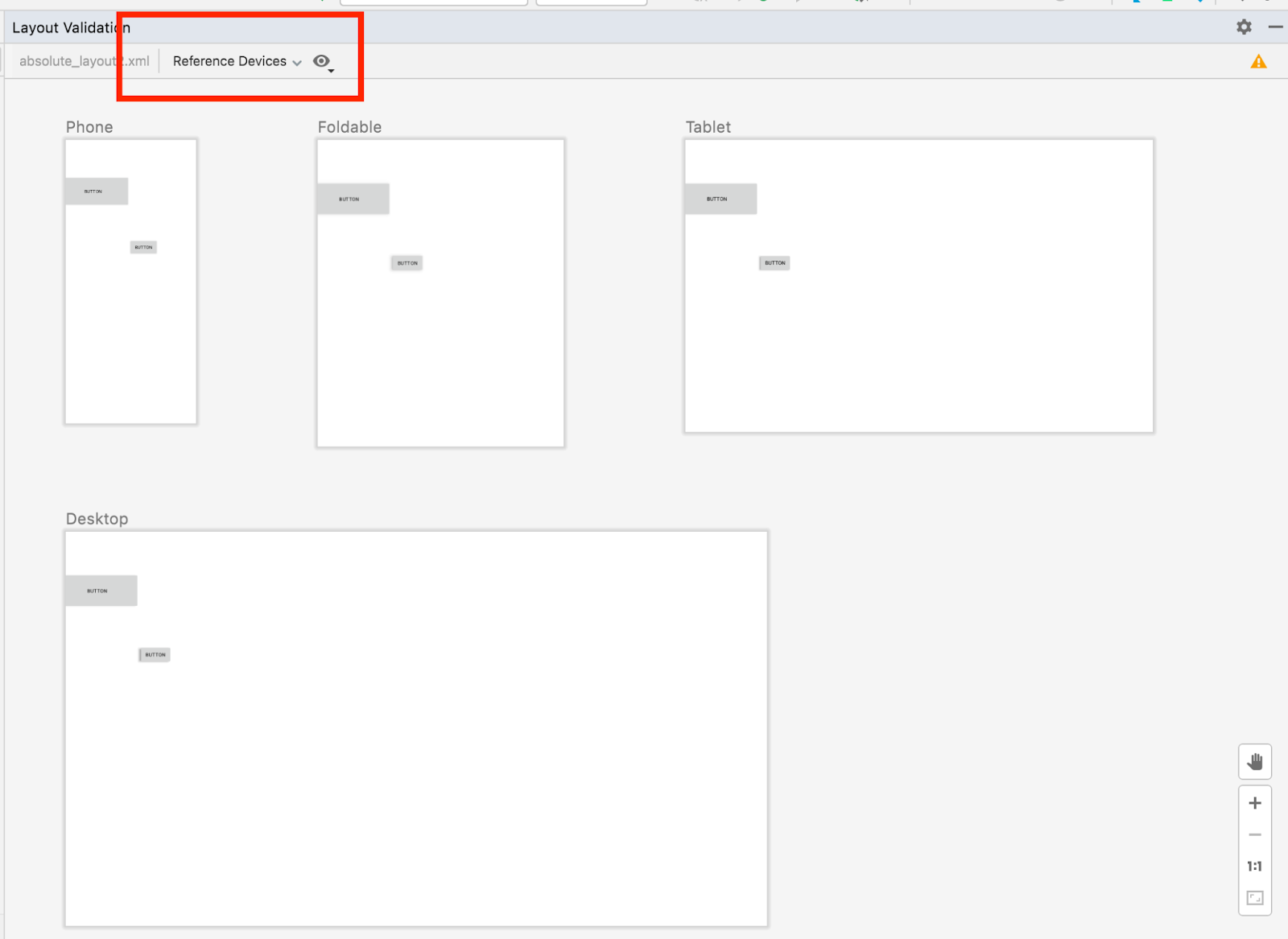Select the Desktop layout preview
Viewport: 1288px width, 939px height.
pyautogui.click(x=416, y=764)
